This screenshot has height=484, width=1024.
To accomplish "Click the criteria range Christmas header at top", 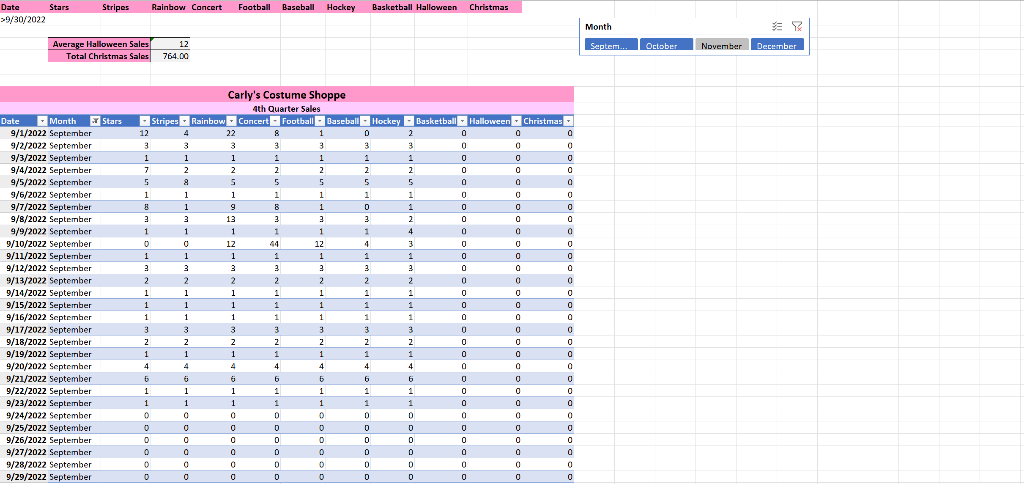I will [494, 7].
